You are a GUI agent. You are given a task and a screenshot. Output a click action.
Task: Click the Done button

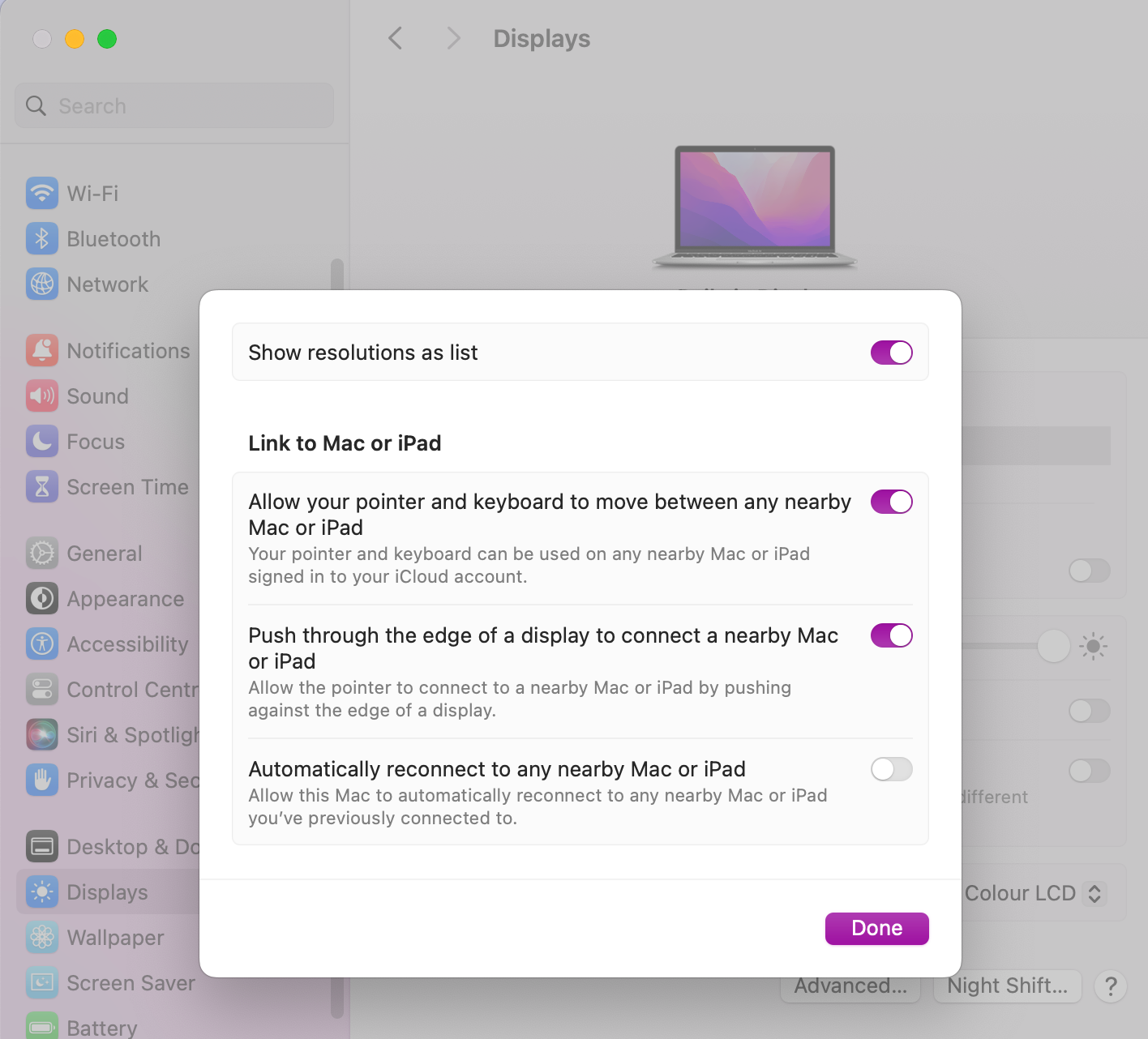coord(877,929)
